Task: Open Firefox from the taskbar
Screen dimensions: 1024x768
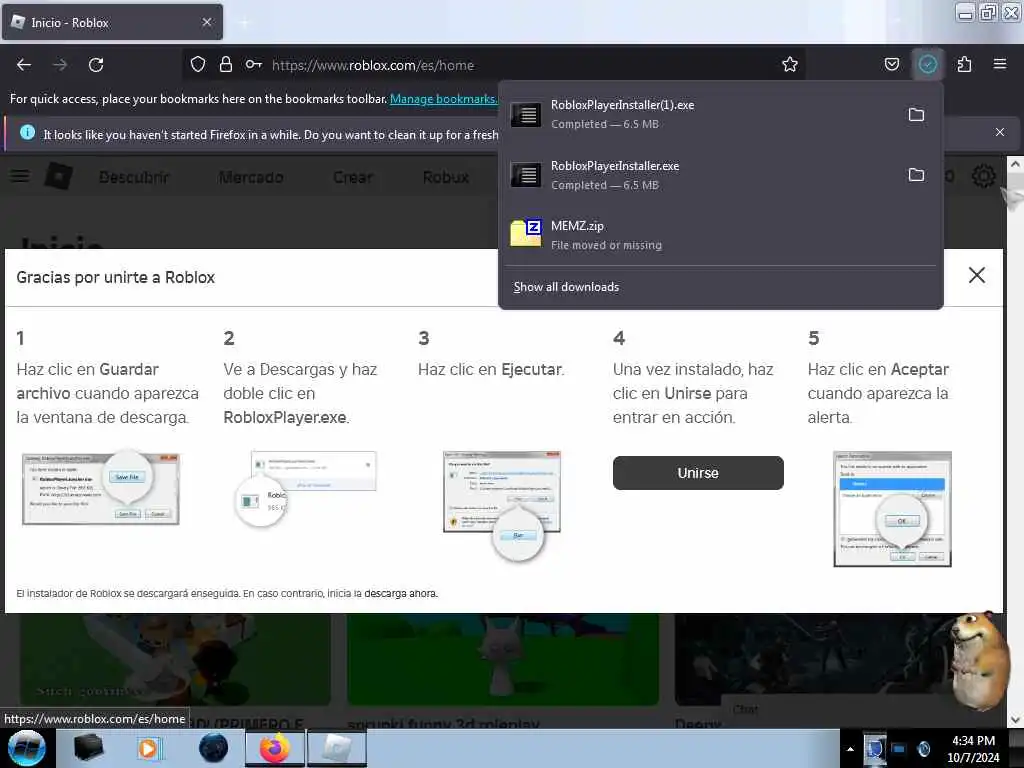Action: click(275, 748)
